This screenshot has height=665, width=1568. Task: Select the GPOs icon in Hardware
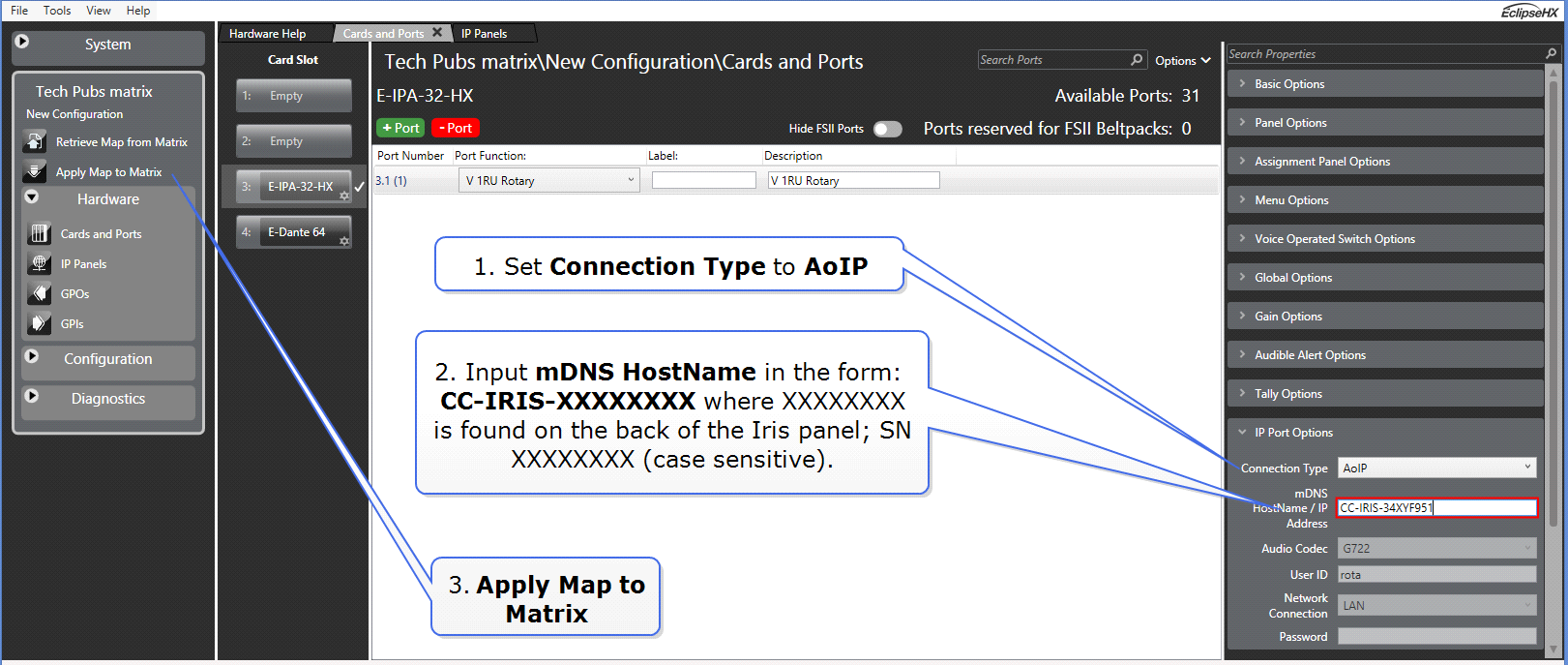pos(40,293)
